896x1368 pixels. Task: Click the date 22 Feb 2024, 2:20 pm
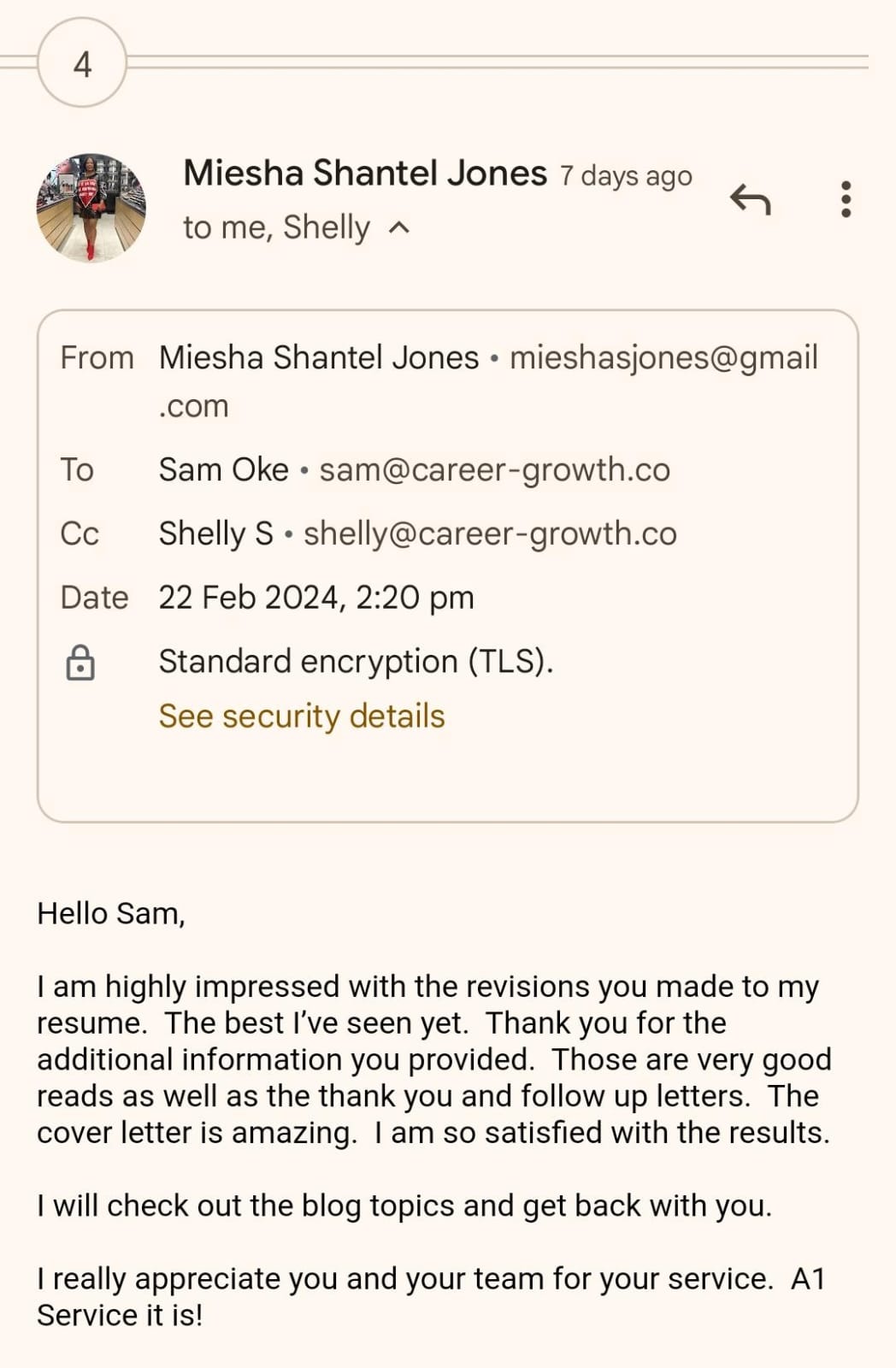tap(316, 598)
